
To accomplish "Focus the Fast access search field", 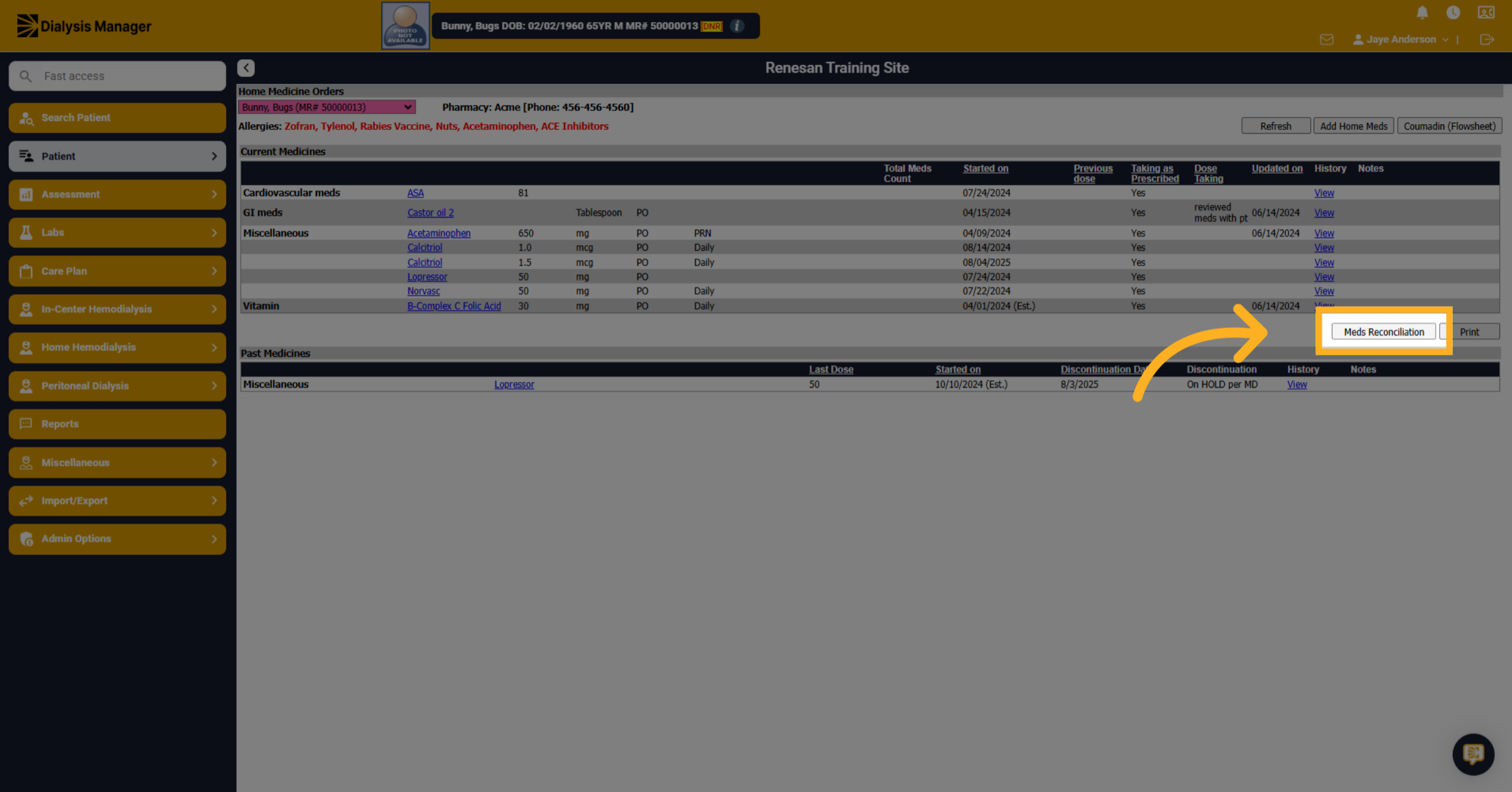I will pos(117,76).
